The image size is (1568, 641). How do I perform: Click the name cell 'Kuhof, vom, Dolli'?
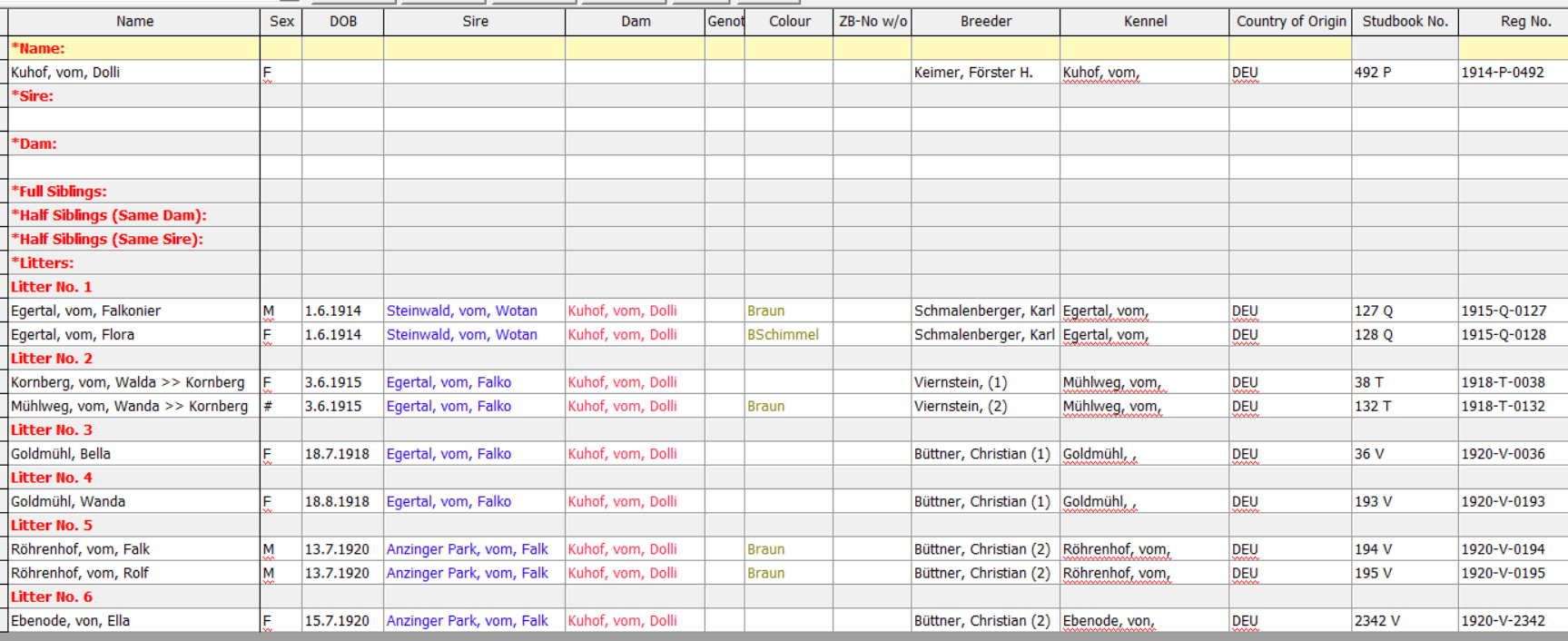[134, 72]
